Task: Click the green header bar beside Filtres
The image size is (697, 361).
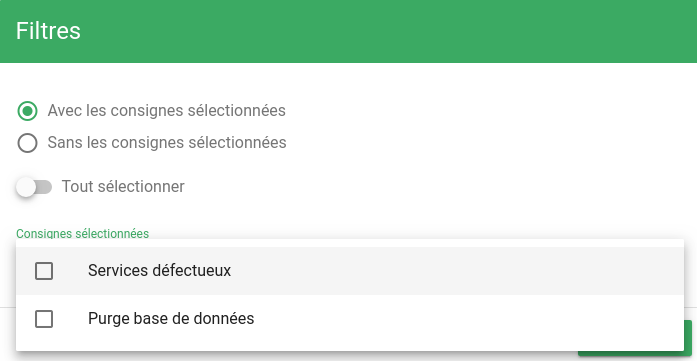Action: (387, 31)
